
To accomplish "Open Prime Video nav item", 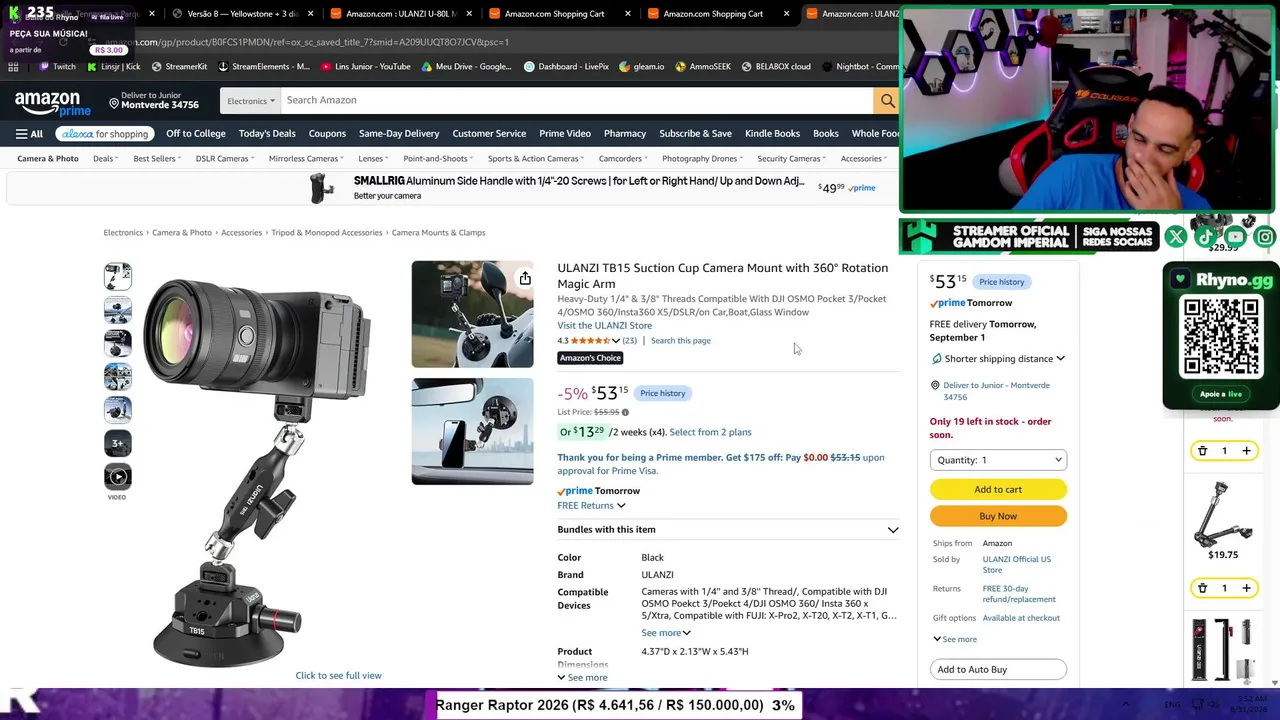I will (565, 134).
